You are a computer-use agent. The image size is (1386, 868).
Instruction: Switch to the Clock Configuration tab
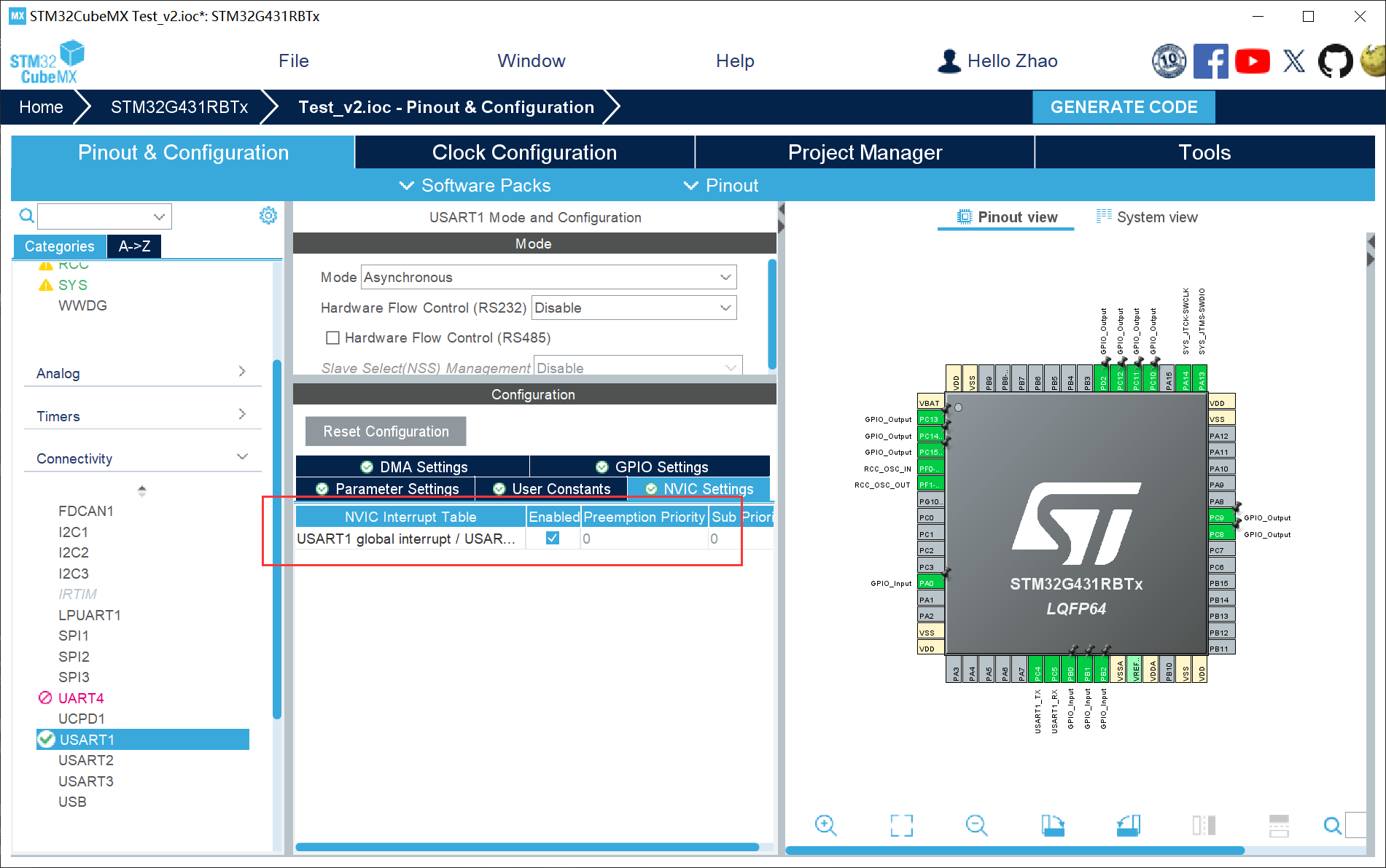pos(524,152)
